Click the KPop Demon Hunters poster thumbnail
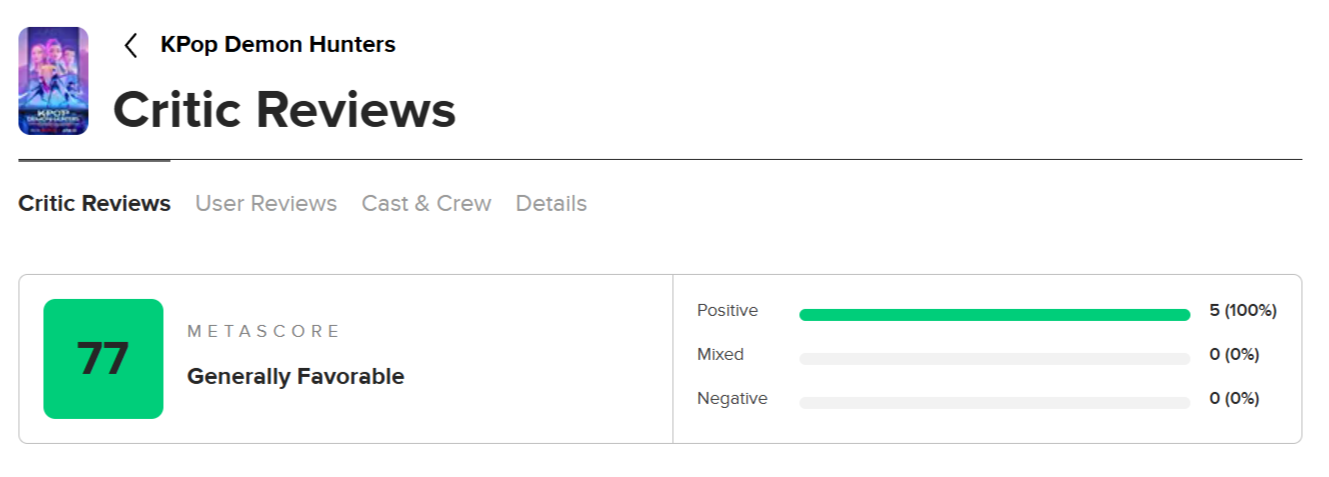The image size is (1329, 477). [x=53, y=81]
